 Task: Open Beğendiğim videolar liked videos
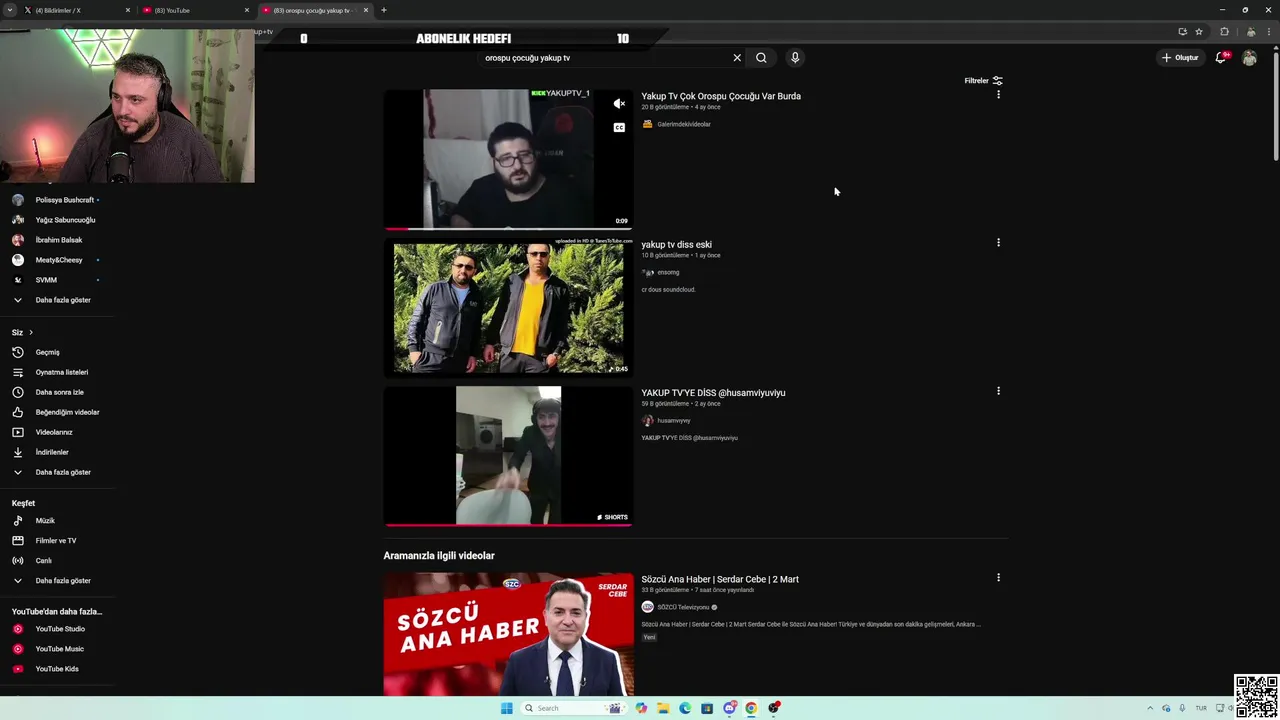coord(56,412)
